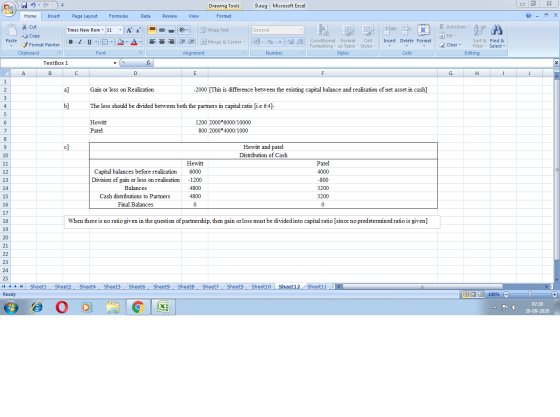Image resolution: width=560 pixels, height=417 pixels.
Task: Open Excel from the Windows taskbar
Action: point(163,307)
